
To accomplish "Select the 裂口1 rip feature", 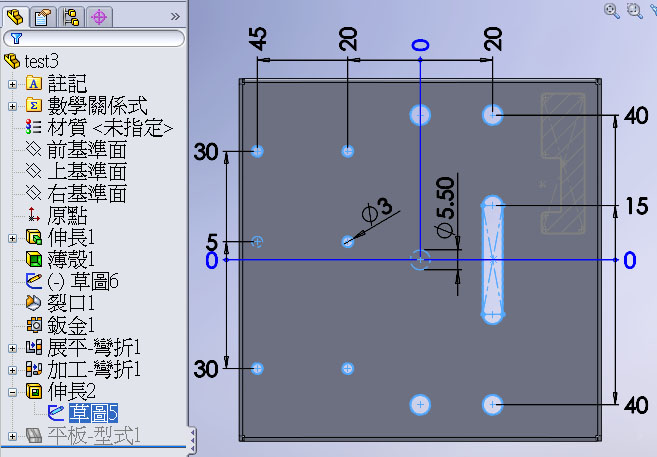I will tap(71, 303).
